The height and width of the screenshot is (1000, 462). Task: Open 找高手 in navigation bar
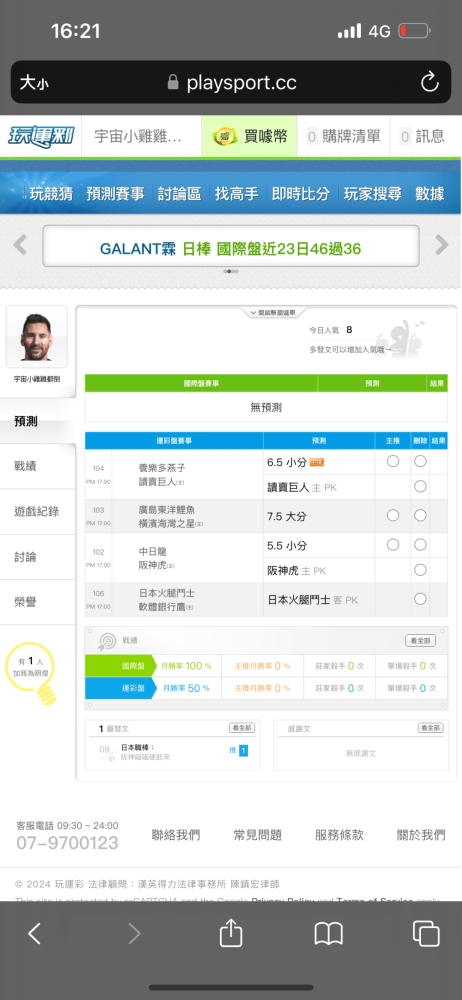[237, 194]
